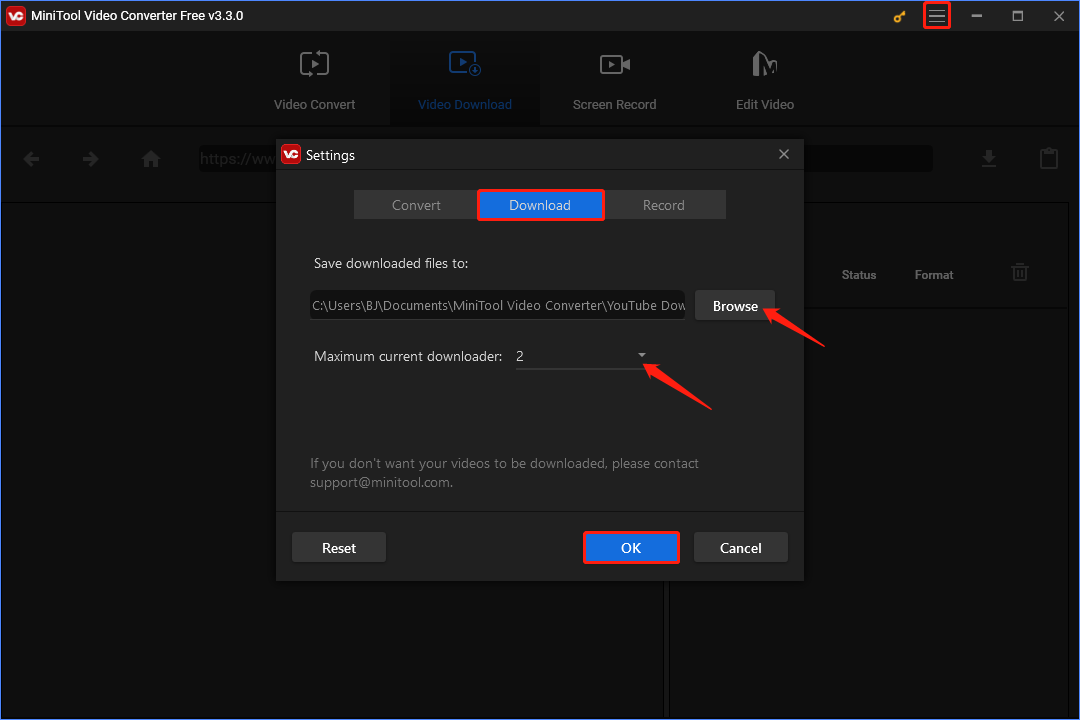The width and height of the screenshot is (1080, 720).
Task: Select the Download settings tab
Action: click(540, 205)
